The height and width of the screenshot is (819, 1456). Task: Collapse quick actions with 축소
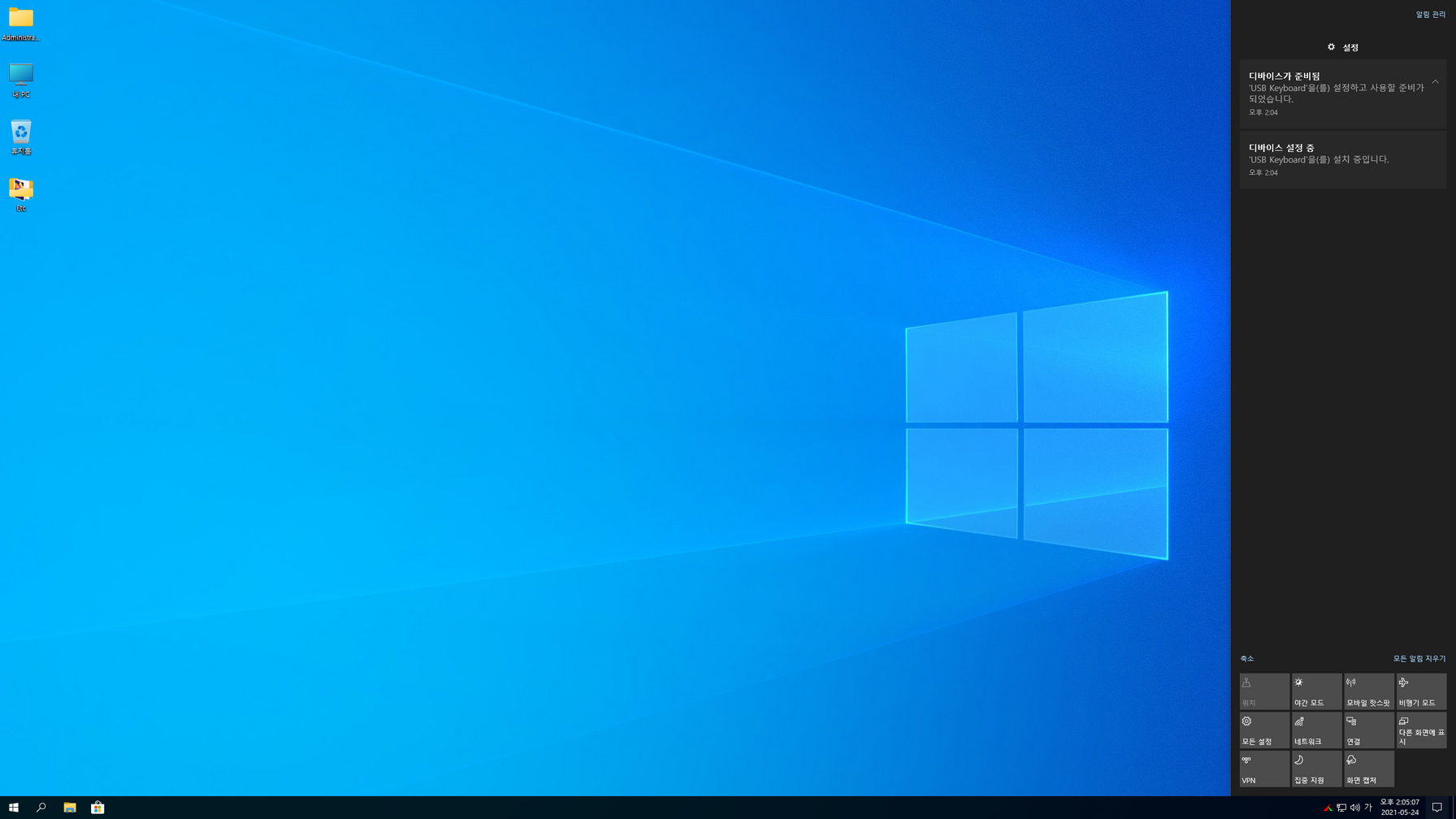[1247, 659]
